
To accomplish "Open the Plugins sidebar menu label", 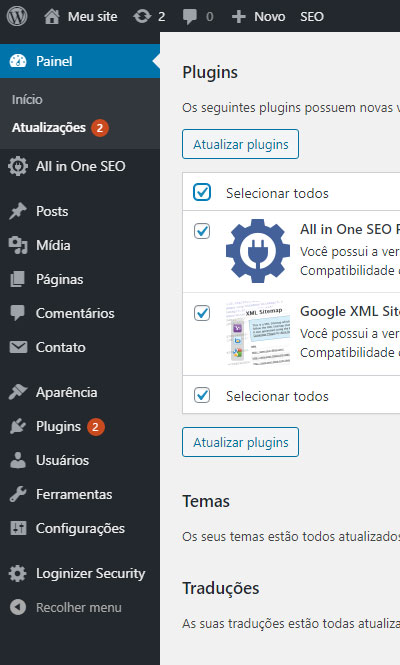I will point(58,426).
